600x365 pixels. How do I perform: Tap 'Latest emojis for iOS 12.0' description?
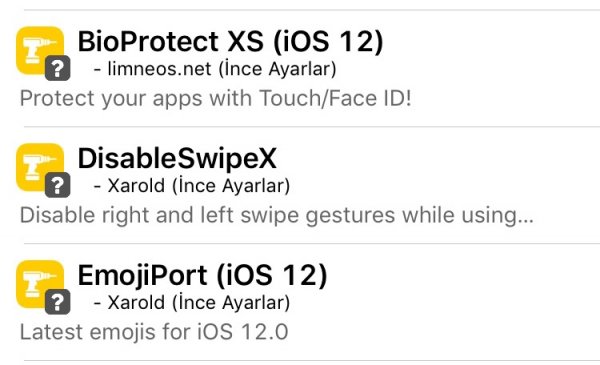(154, 332)
